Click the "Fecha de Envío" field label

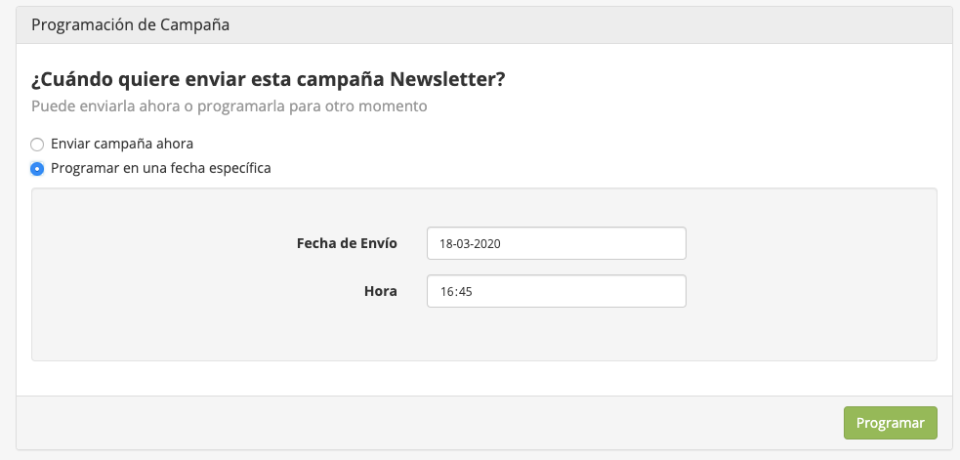click(x=347, y=243)
